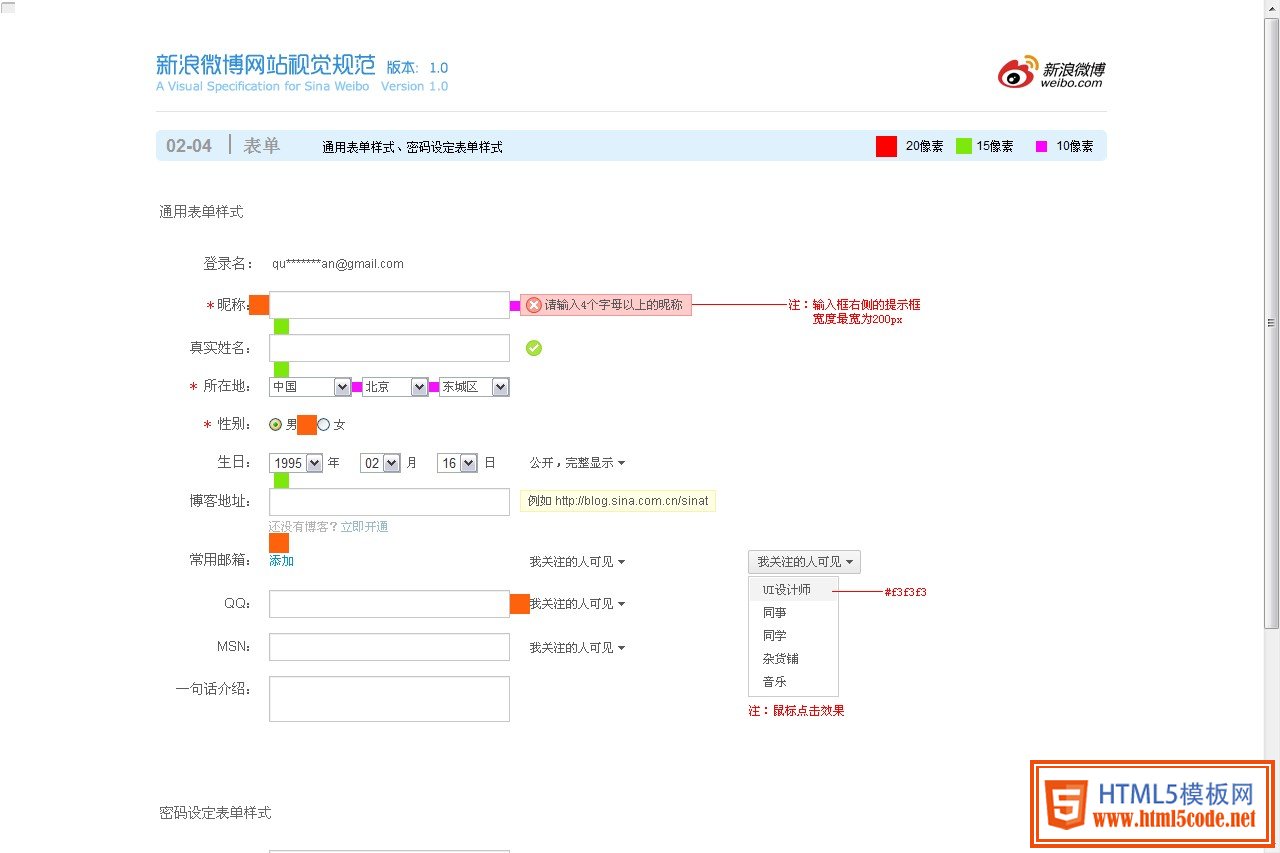Screen dimensions: 1280x853
Task: Click the login email qu*******an@gmail.com
Action: [338, 264]
